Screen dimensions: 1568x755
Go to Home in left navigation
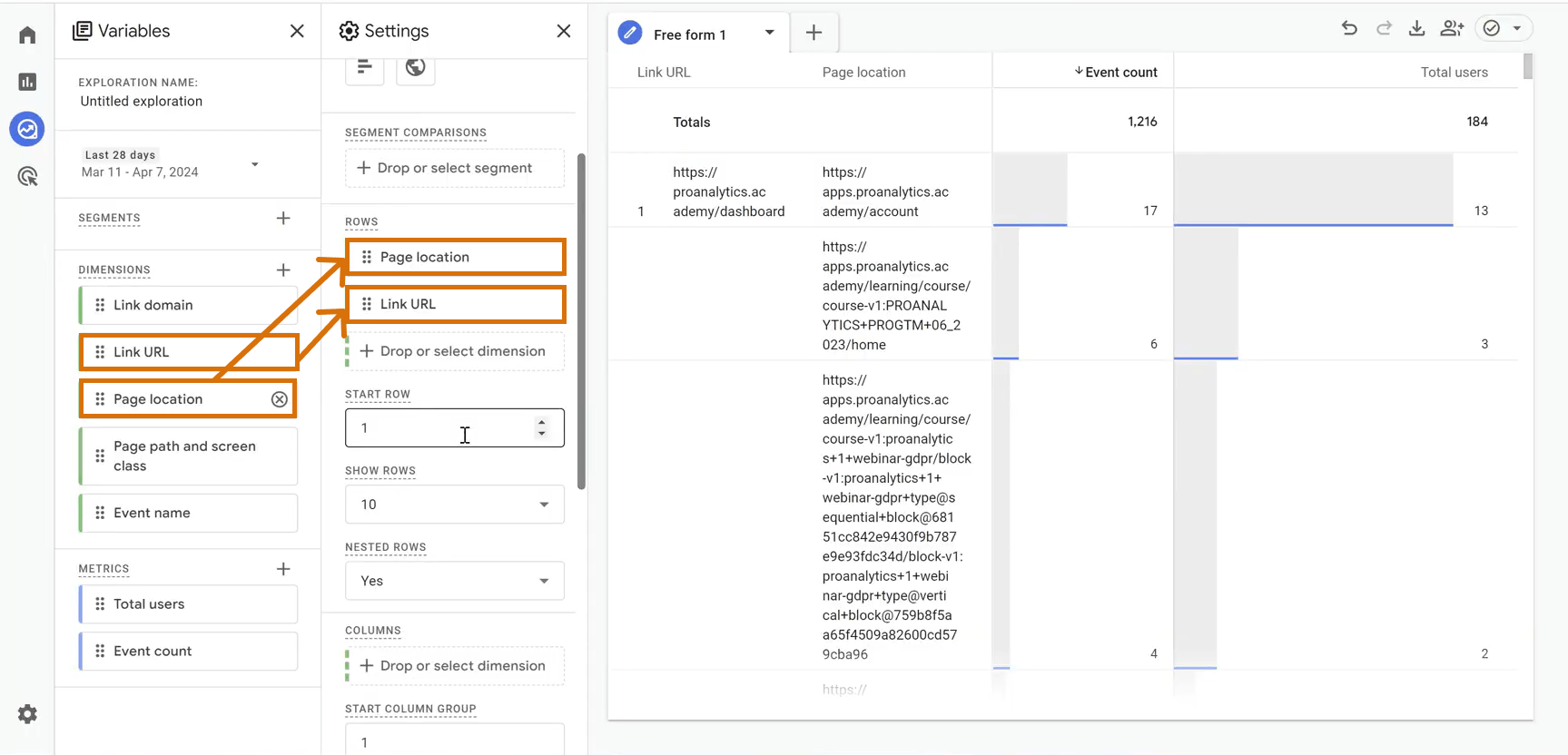tap(27, 35)
